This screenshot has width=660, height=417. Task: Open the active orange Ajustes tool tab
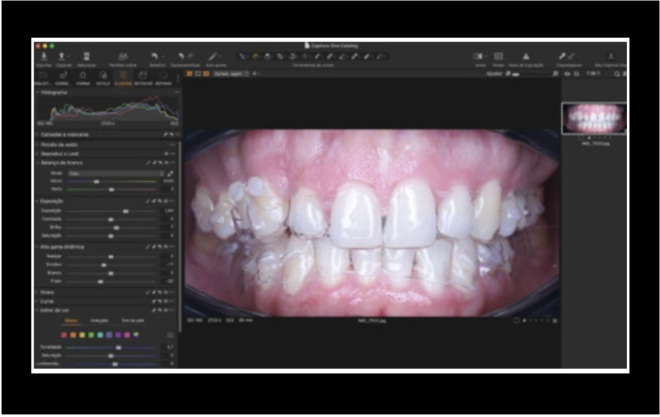coord(123,78)
